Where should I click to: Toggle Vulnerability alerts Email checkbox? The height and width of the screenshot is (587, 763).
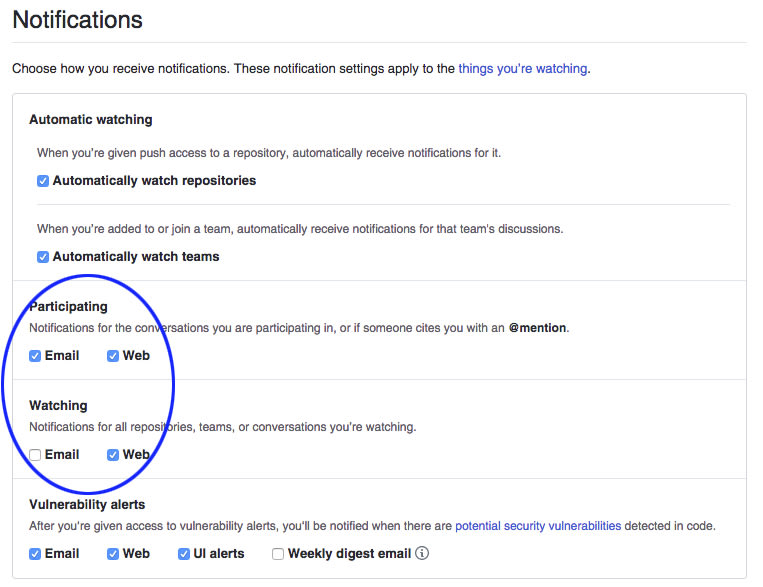click(35, 554)
